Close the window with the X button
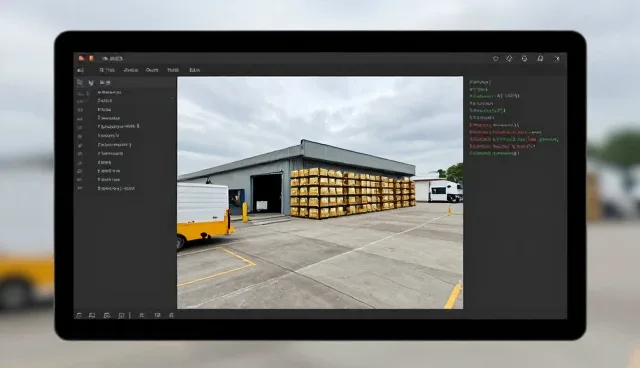Image resolution: width=640 pixels, height=368 pixels. tap(557, 59)
